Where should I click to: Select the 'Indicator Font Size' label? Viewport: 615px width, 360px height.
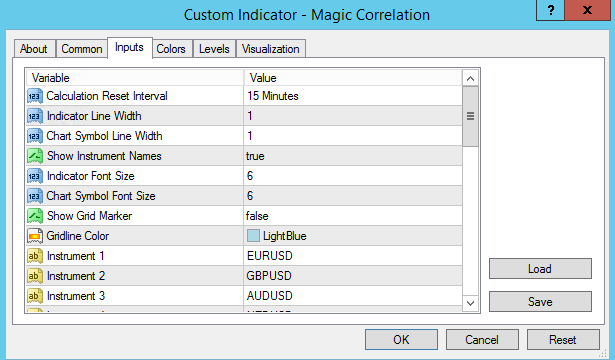[91, 176]
